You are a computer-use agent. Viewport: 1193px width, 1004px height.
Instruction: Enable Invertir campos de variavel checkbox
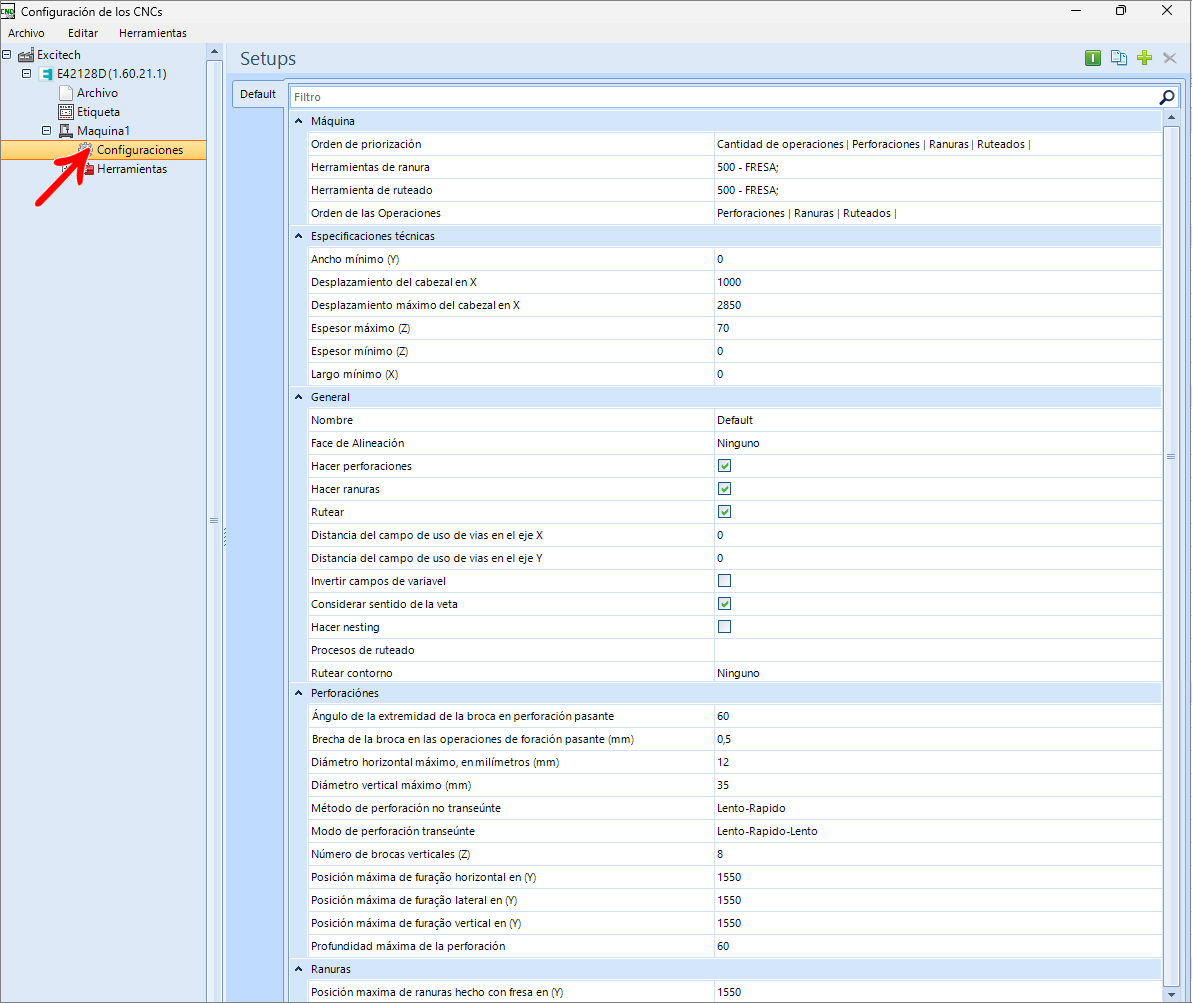pos(724,580)
